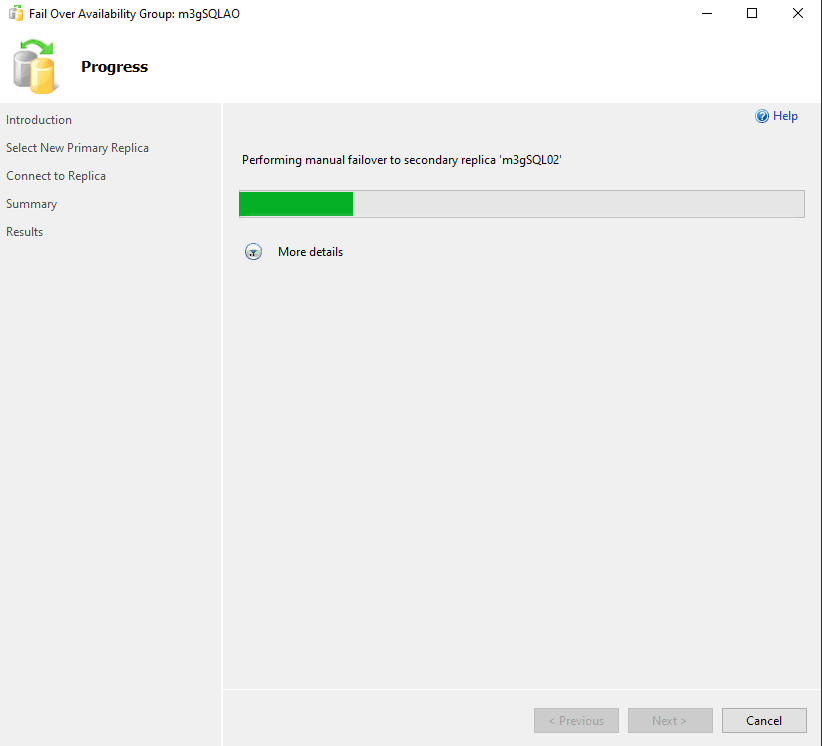Cancel the failover wizard
Image resolution: width=822 pixels, height=746 pixels.
pyautogui.click(x=764, y=720)
